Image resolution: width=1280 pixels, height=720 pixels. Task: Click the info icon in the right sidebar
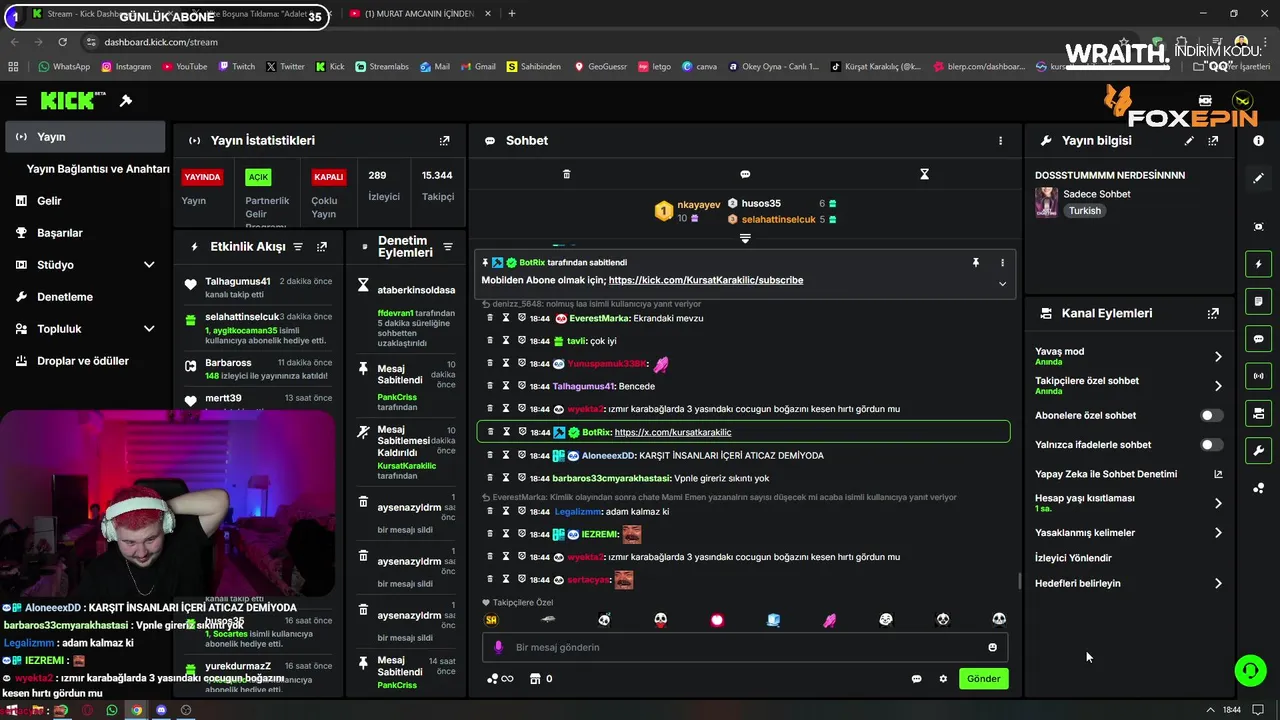tap(1258, 141)
